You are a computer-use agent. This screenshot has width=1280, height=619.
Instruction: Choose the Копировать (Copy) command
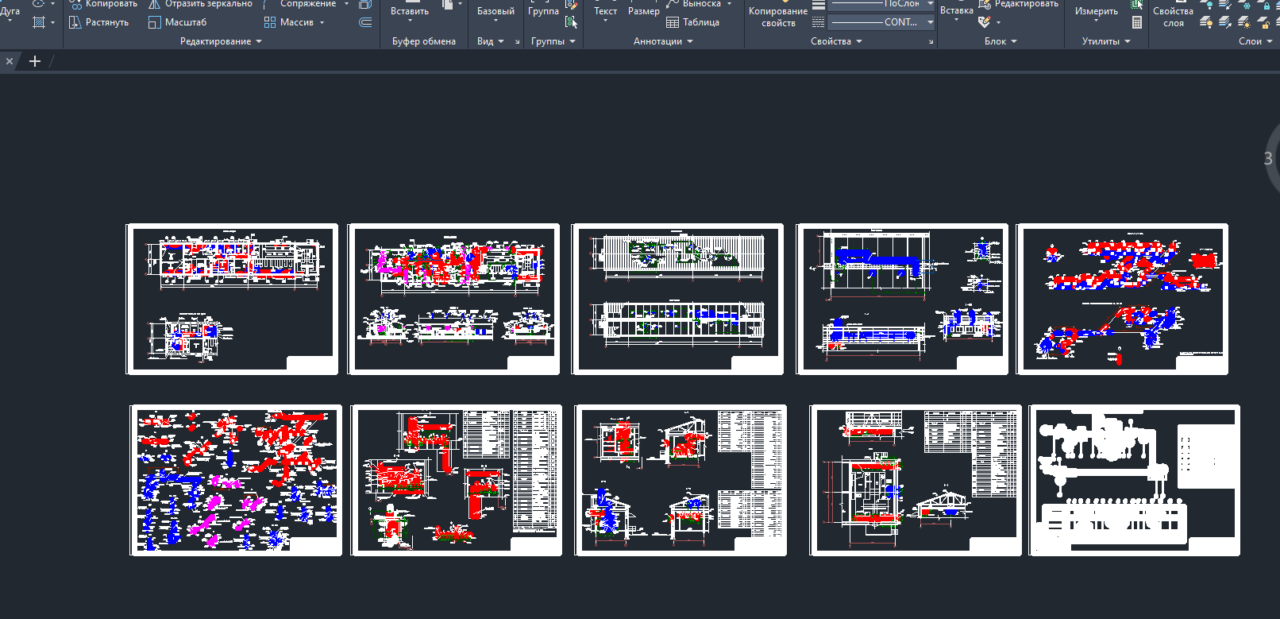coord(104,4)
